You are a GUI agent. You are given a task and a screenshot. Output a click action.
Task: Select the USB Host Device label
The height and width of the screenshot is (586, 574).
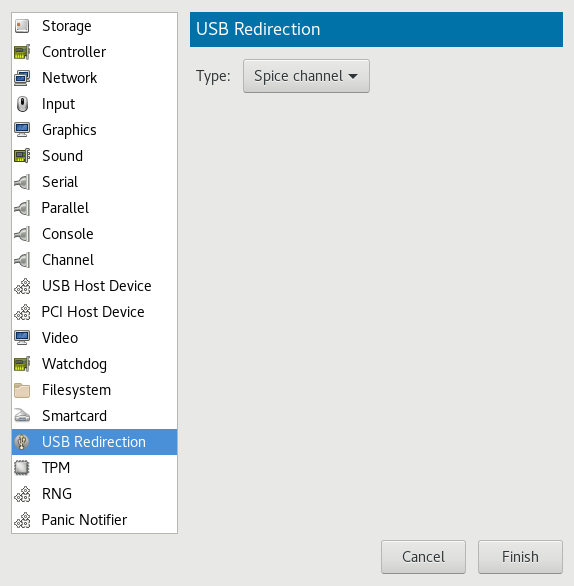97,286
